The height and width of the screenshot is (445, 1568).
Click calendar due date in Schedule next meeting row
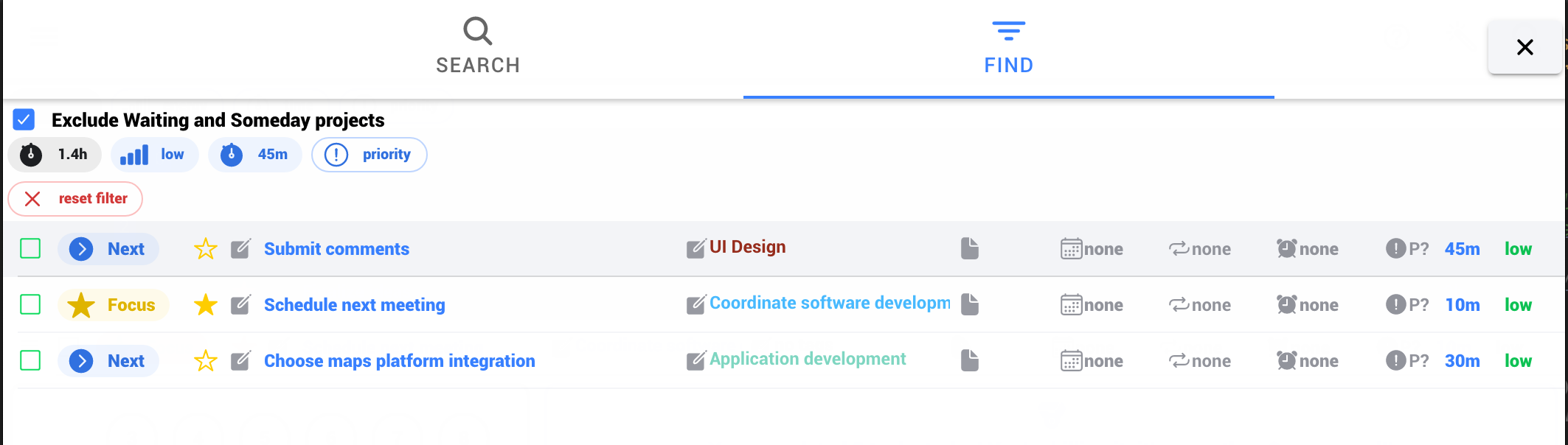point(1092,305)
